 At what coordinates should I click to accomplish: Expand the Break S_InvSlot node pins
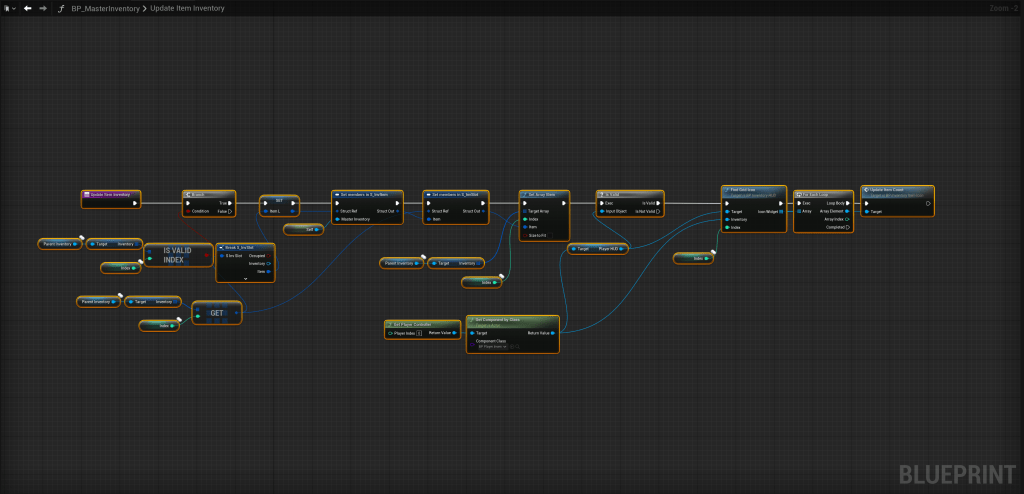pos(245,278)
